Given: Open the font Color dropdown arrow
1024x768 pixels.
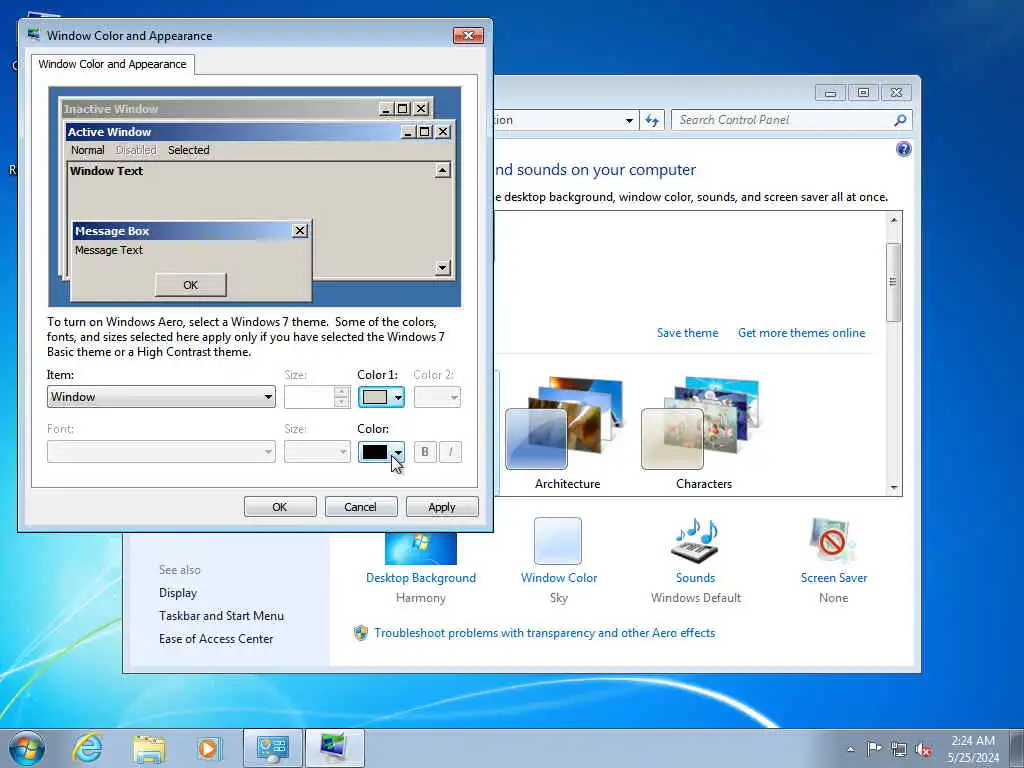Looking at the screenshot, I should tap(398, 452).
